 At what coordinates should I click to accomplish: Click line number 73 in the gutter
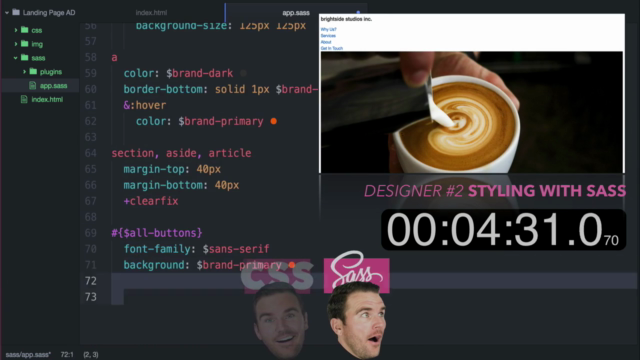point(91,297)
